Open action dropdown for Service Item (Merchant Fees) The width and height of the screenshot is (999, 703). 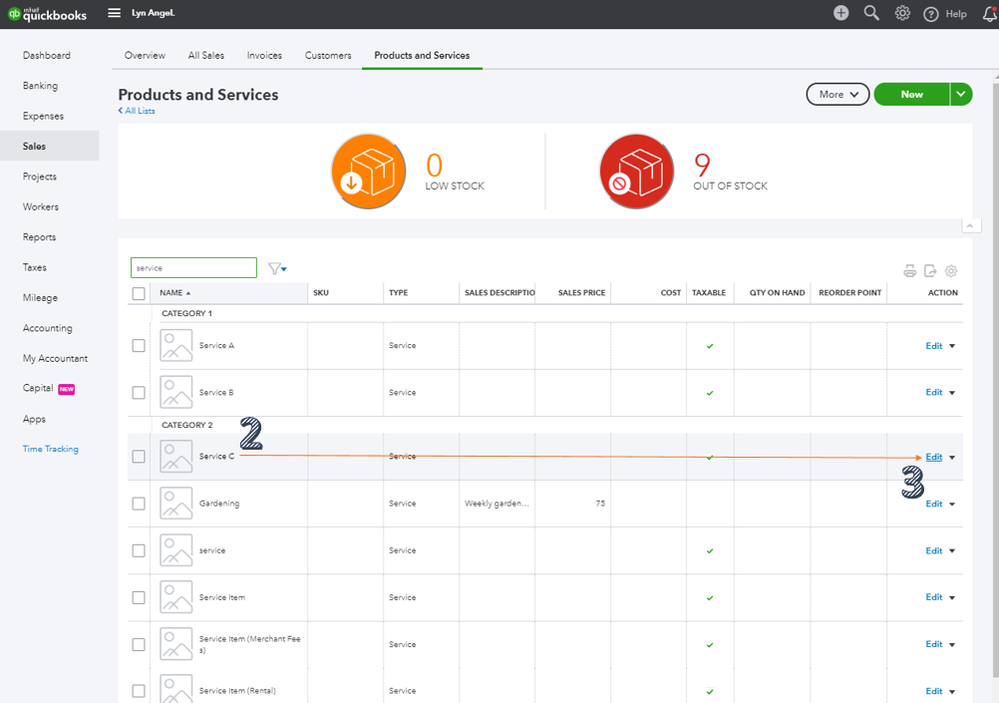[952, 645]
